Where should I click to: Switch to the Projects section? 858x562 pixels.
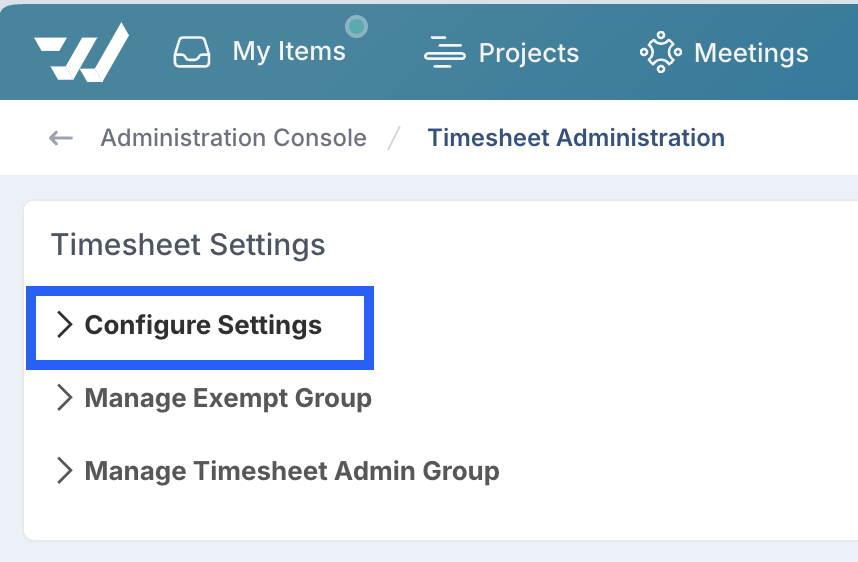pos(529,53)
